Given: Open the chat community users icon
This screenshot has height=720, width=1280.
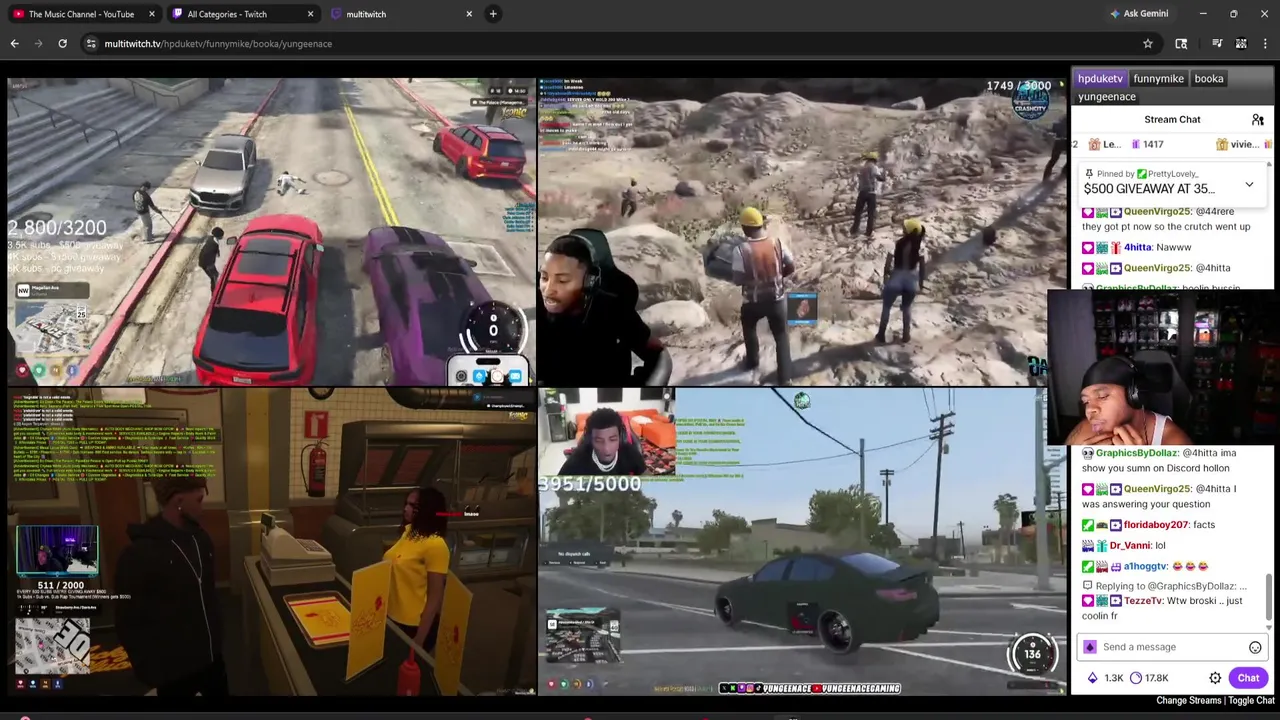Looking at the screenshot, I should coord(1257,120).
